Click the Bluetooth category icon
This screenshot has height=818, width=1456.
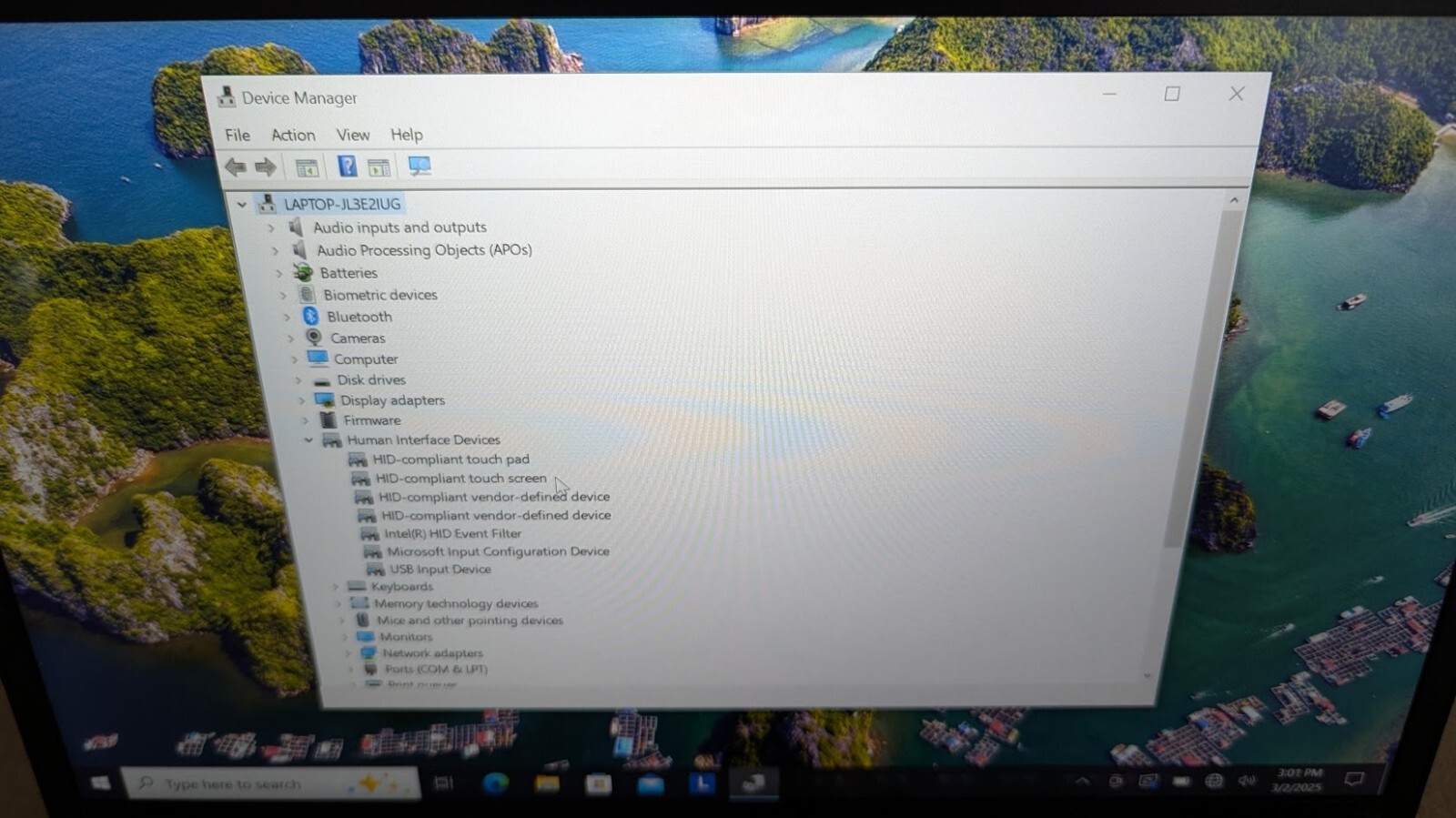click(310, 316)
